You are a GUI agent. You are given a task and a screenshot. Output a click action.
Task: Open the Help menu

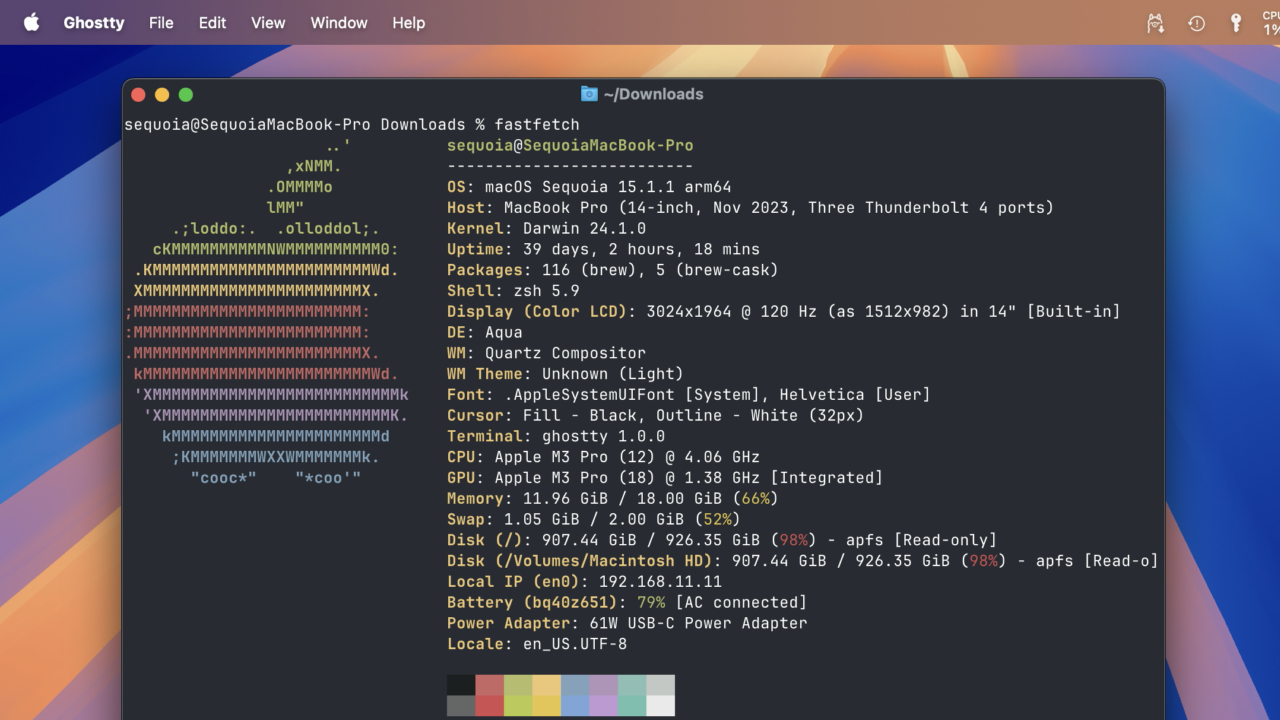click(408, 23)
